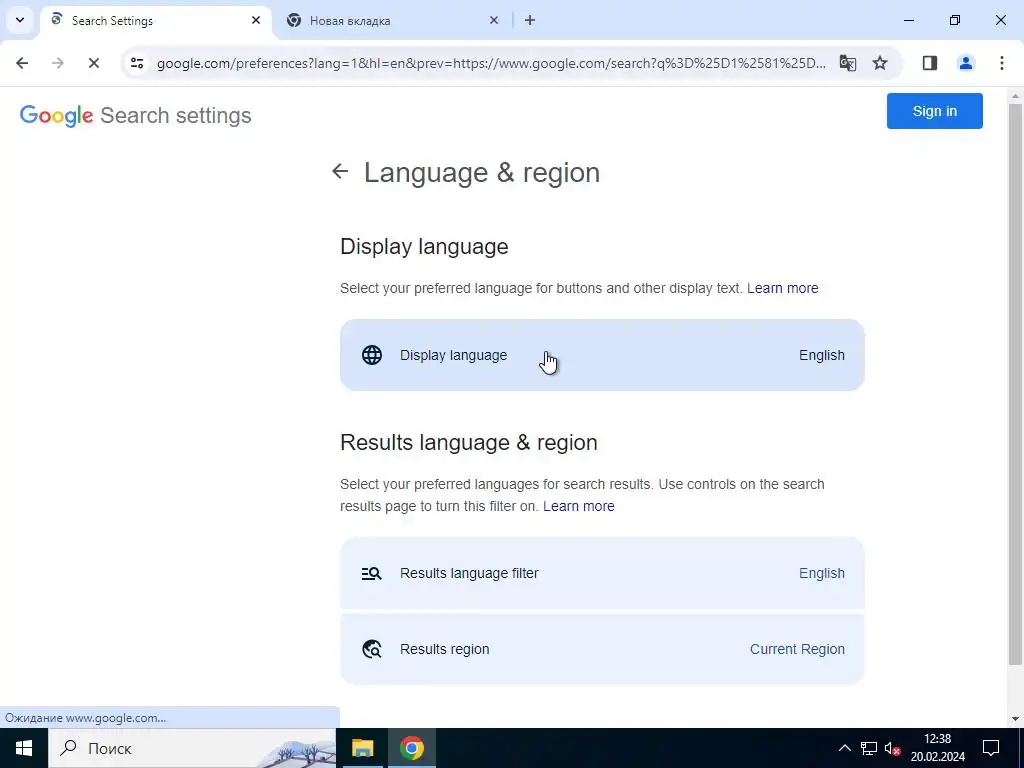Open the Results region setting row
1024x768 pixels.
[602, 649]
